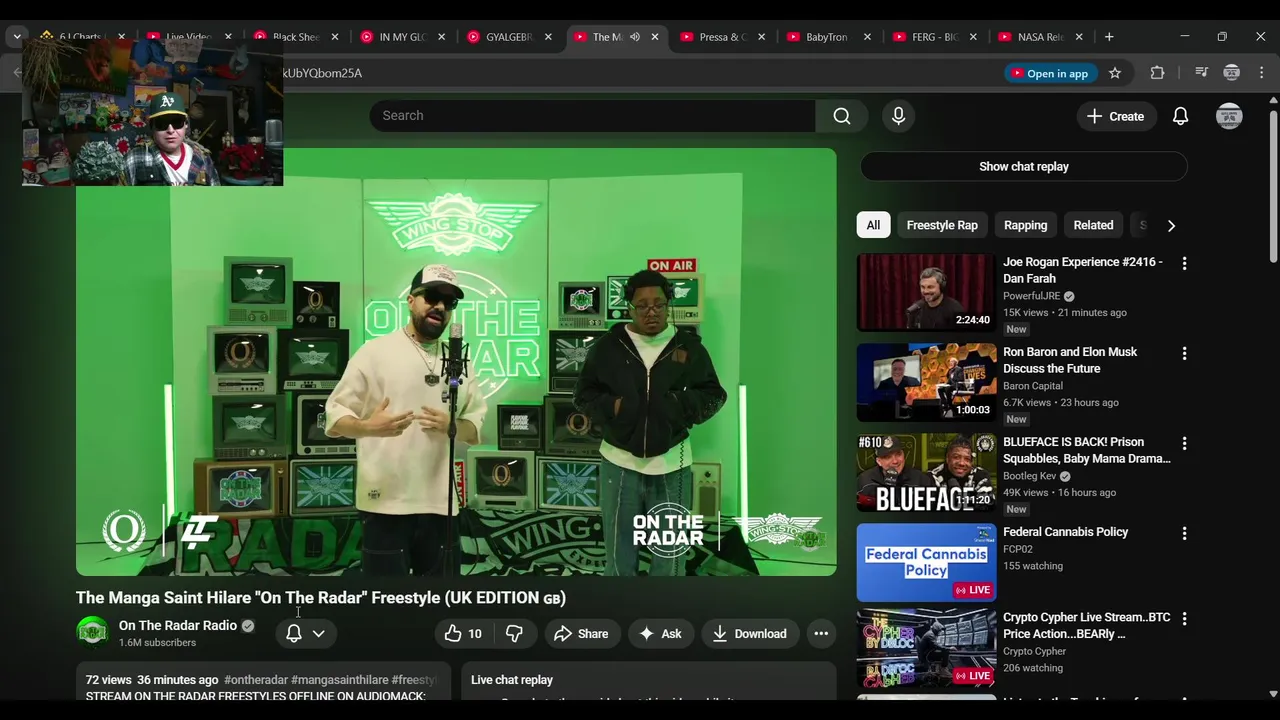Open tab search dropdown arrow
1280x720 pixels.
pyautogui.click(x=16, y=37)
